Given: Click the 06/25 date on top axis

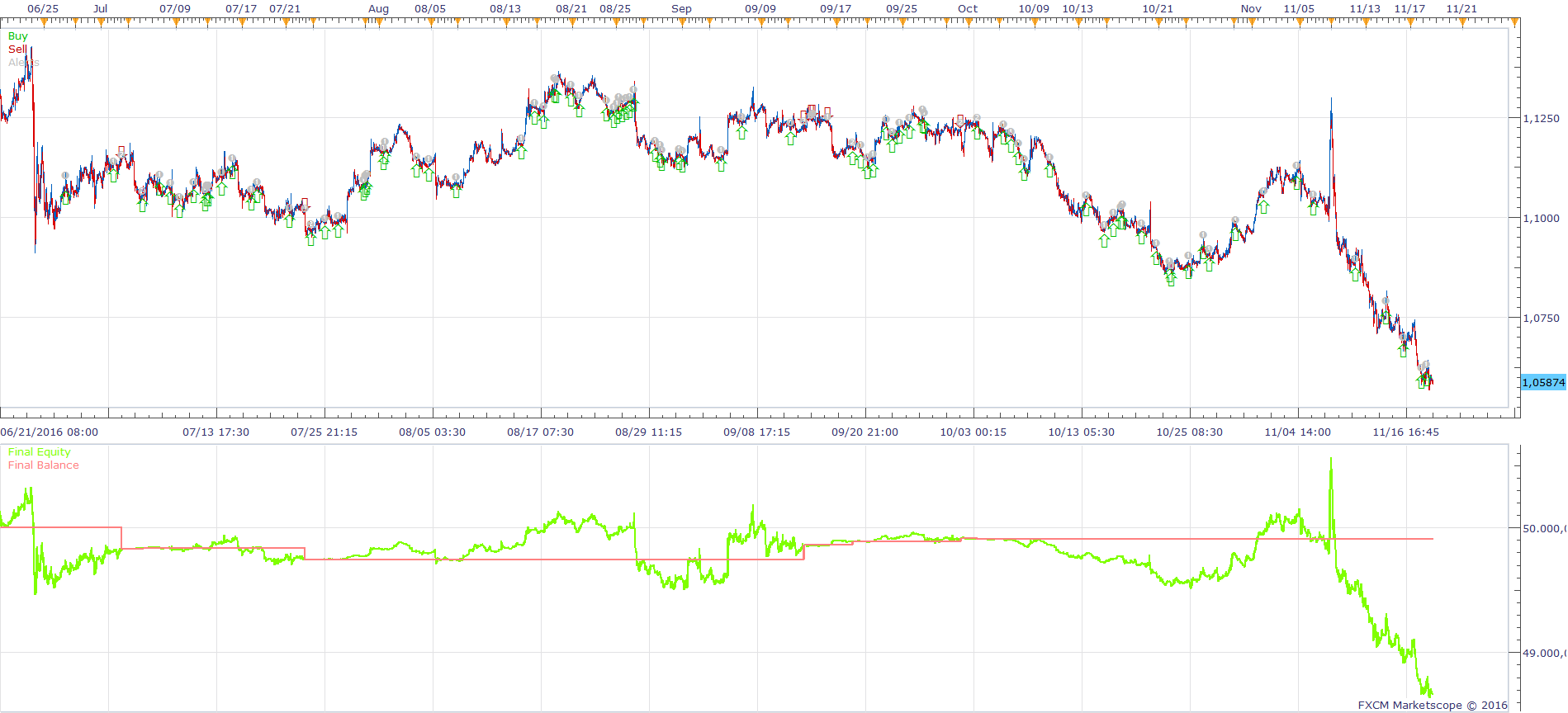Looking at the screenshot, I should pos(43,9).
